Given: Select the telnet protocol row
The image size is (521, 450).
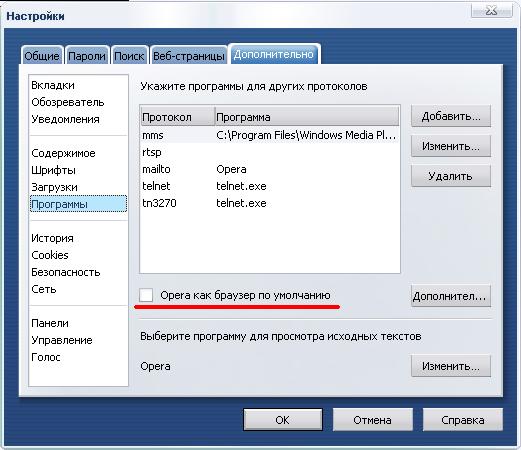Looking at the screenshot, I should (x=270, y=186).
